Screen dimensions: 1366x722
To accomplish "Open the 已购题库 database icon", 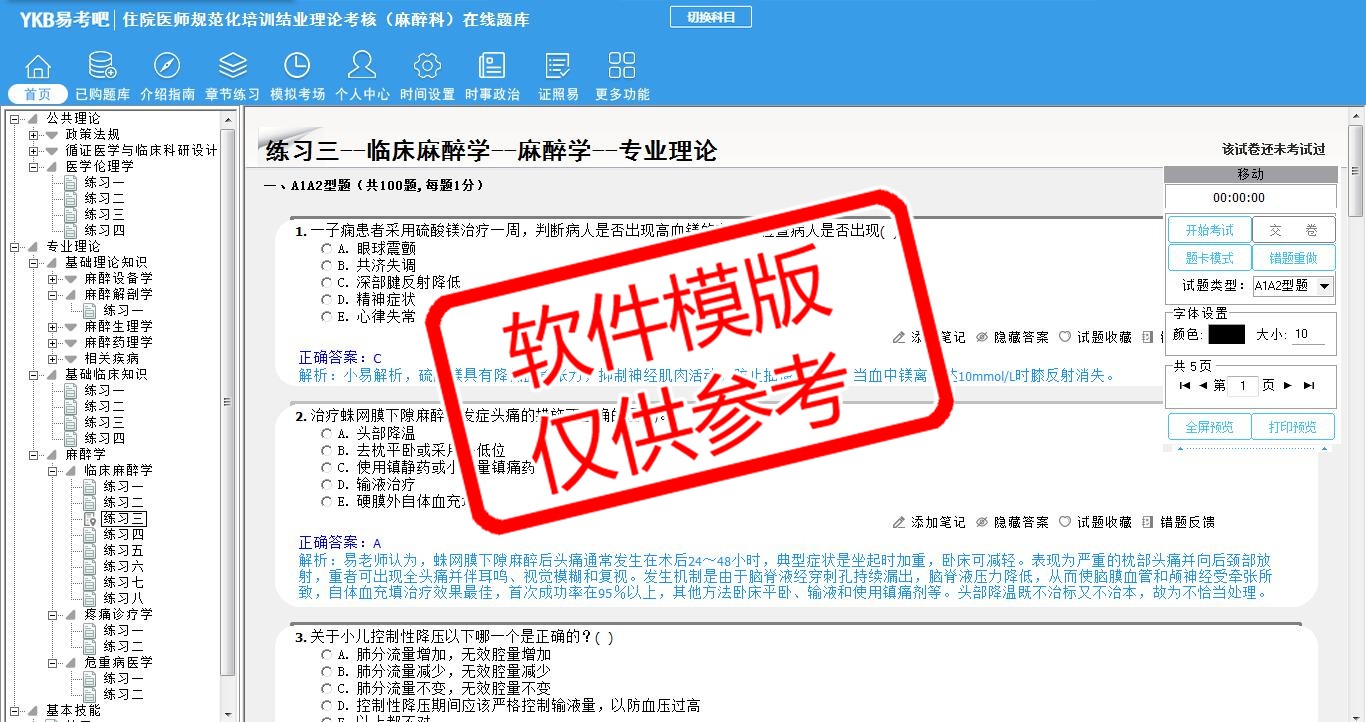I will point(102,67).
